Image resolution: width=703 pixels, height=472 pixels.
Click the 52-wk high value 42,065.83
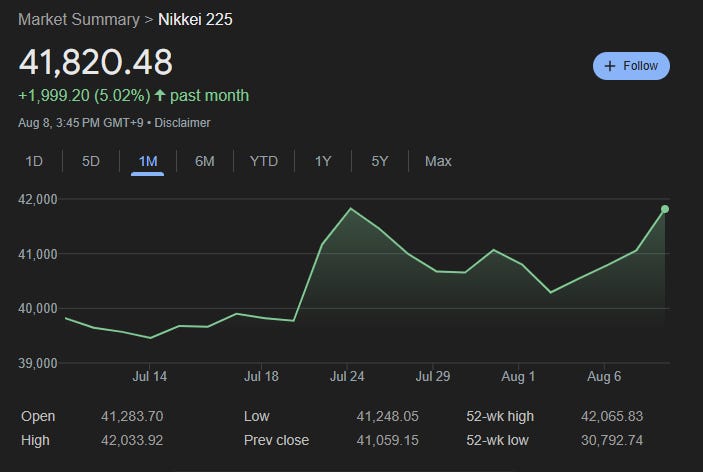coord(612,416)
